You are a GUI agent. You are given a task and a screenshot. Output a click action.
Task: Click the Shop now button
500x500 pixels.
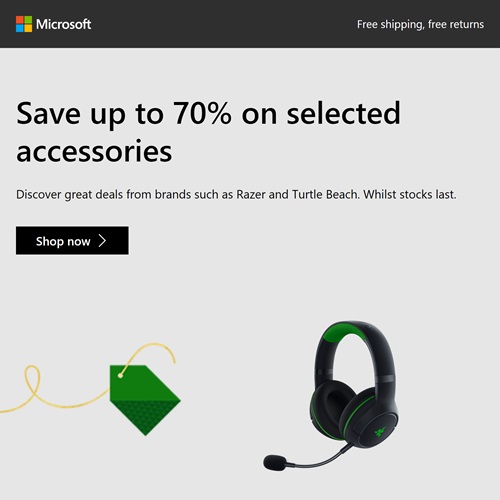click(72, 241)
